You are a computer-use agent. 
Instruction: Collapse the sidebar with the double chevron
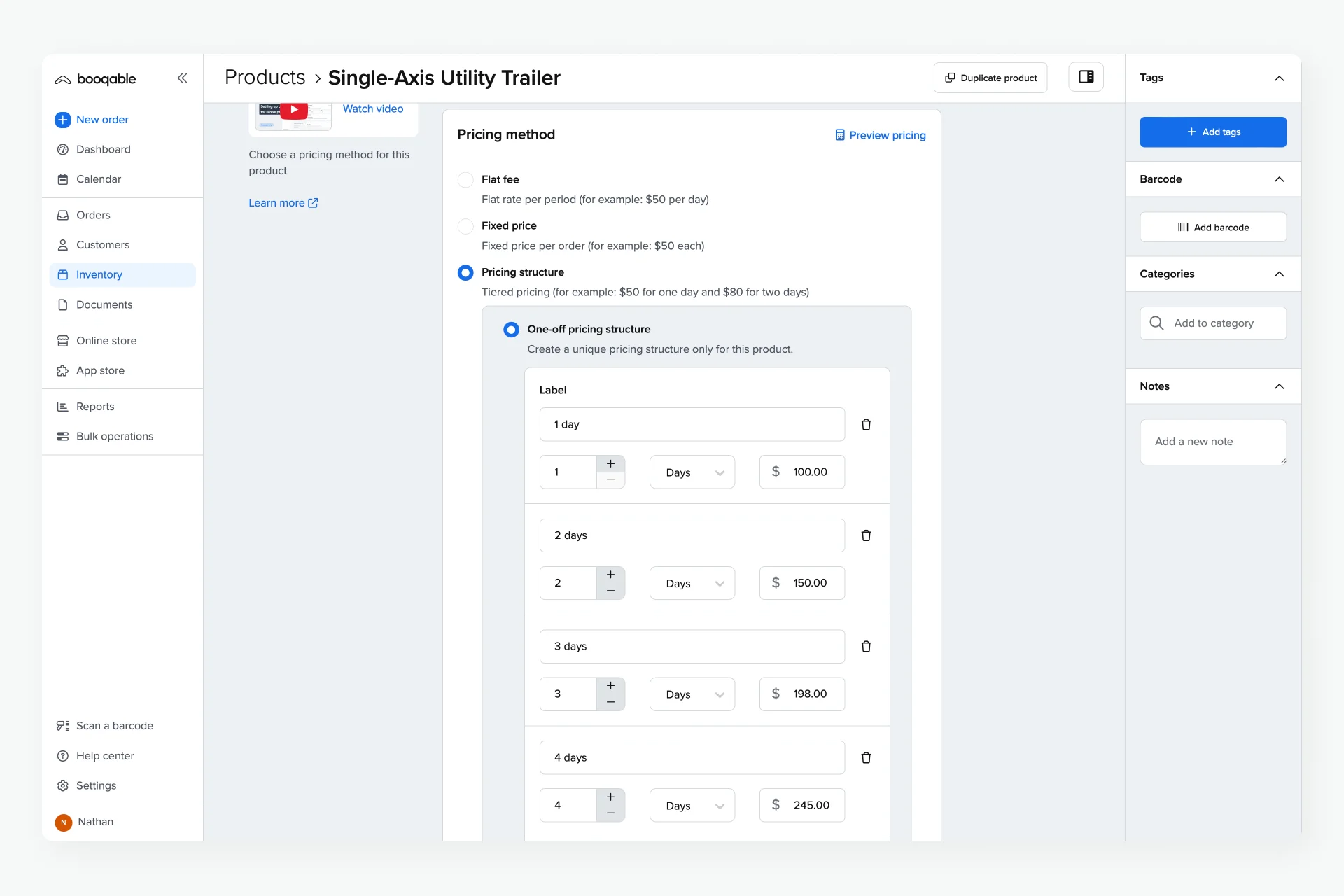pyautogui.click(x=182, y=78)
